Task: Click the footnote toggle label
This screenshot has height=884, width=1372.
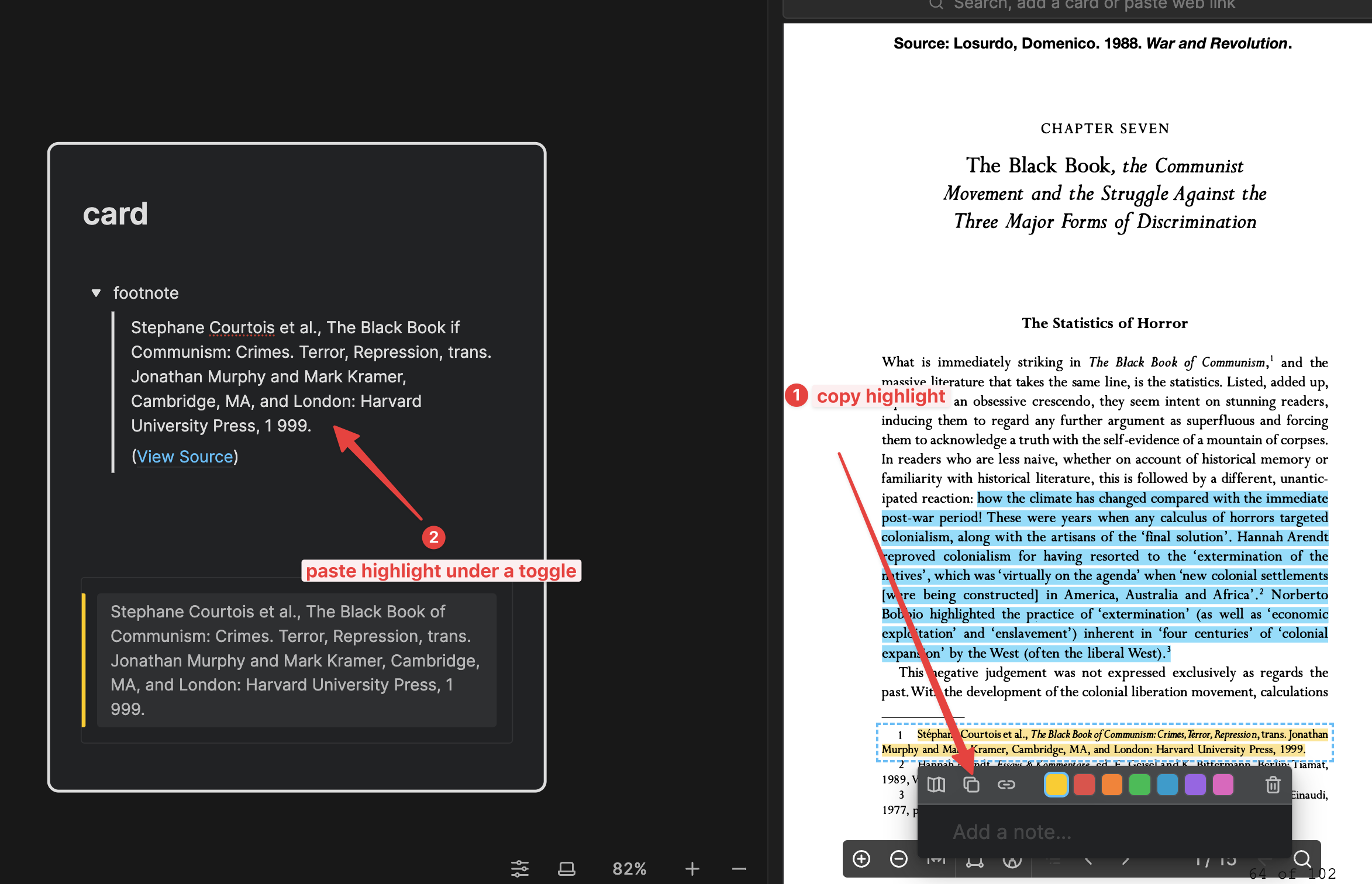Action: pyautogui.click(x=146, y=293)
